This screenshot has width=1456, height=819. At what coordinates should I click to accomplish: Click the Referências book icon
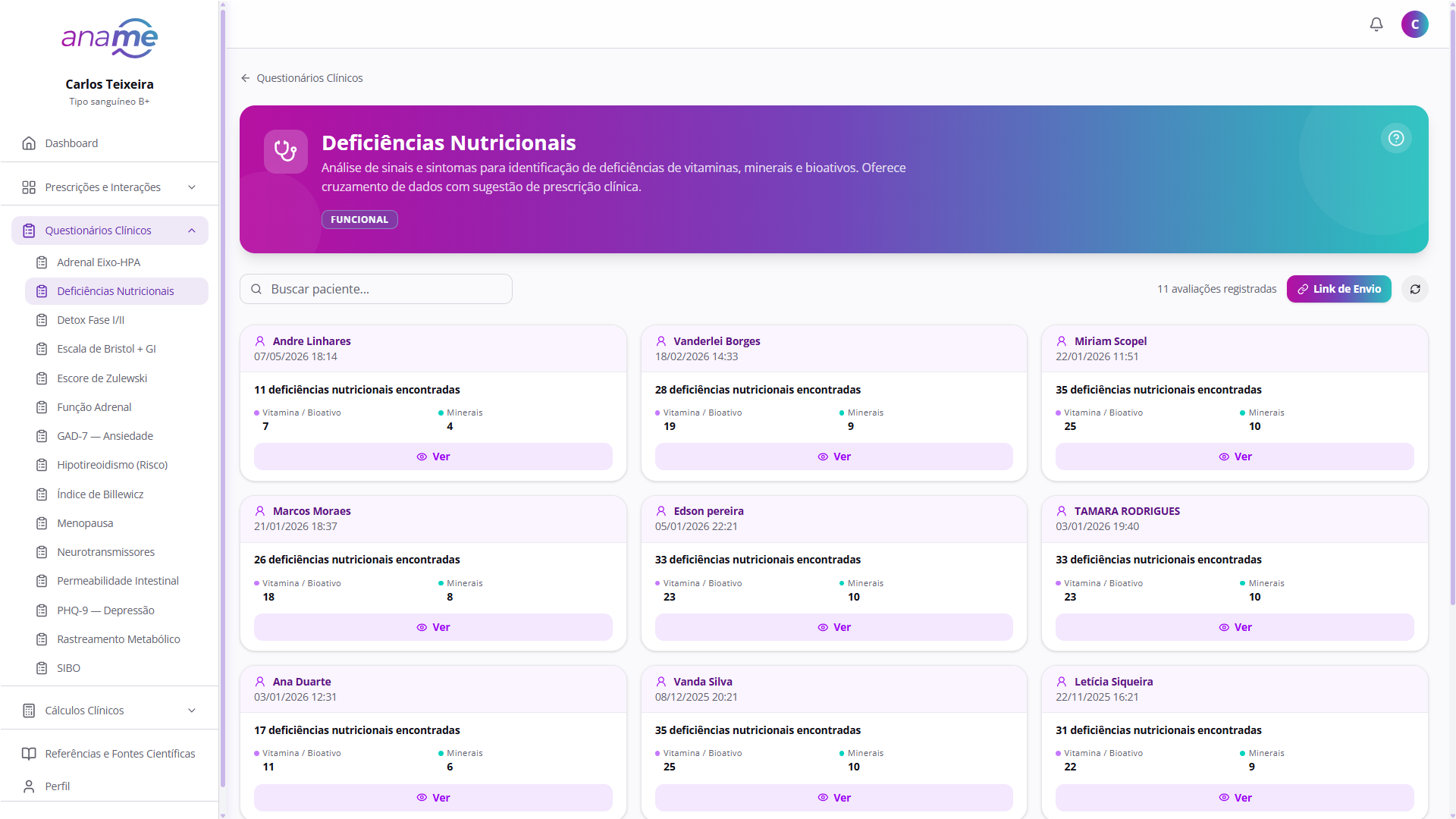(29, 754)
